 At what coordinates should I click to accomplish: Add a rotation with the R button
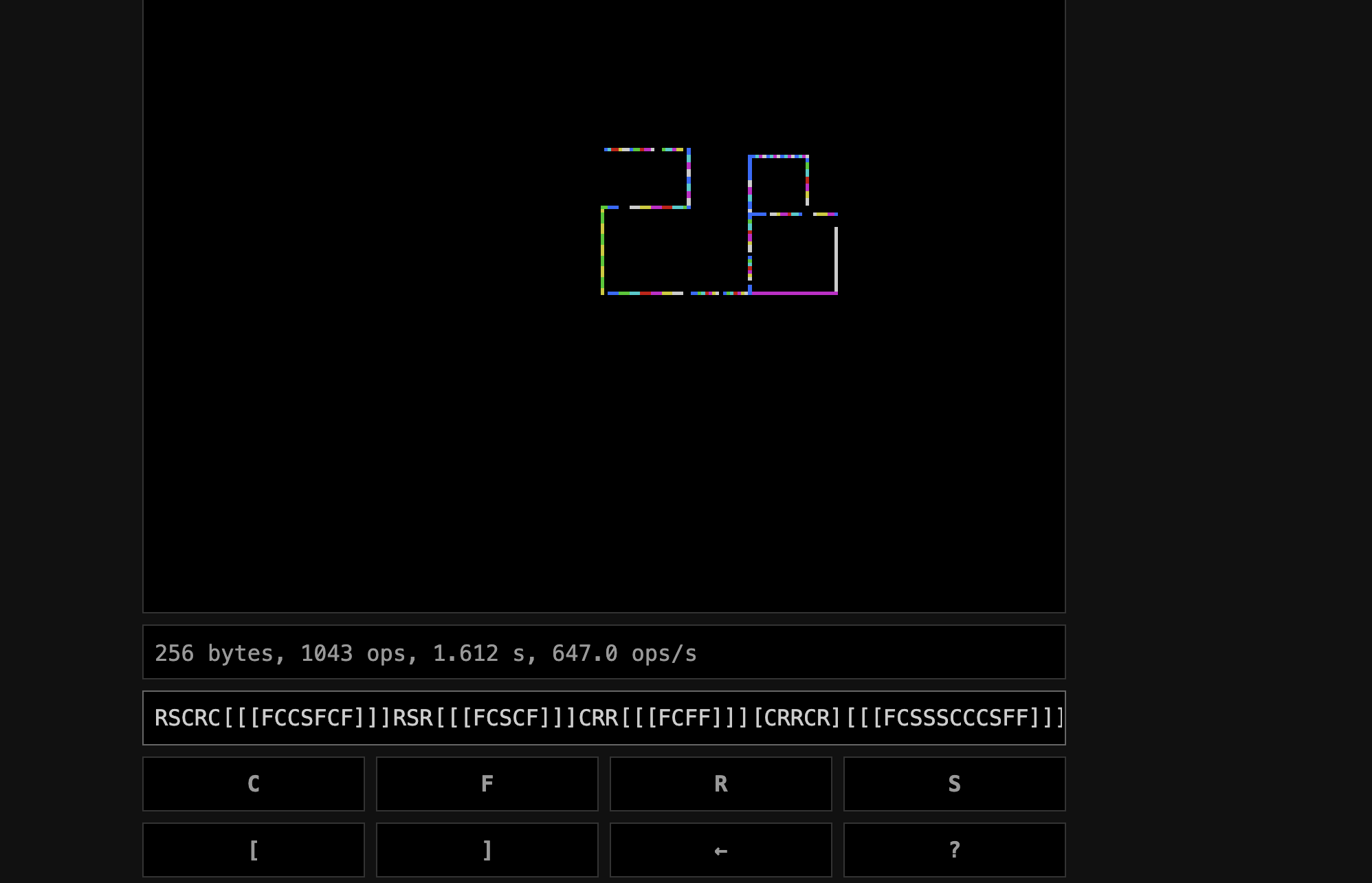(x=720, y=784)
